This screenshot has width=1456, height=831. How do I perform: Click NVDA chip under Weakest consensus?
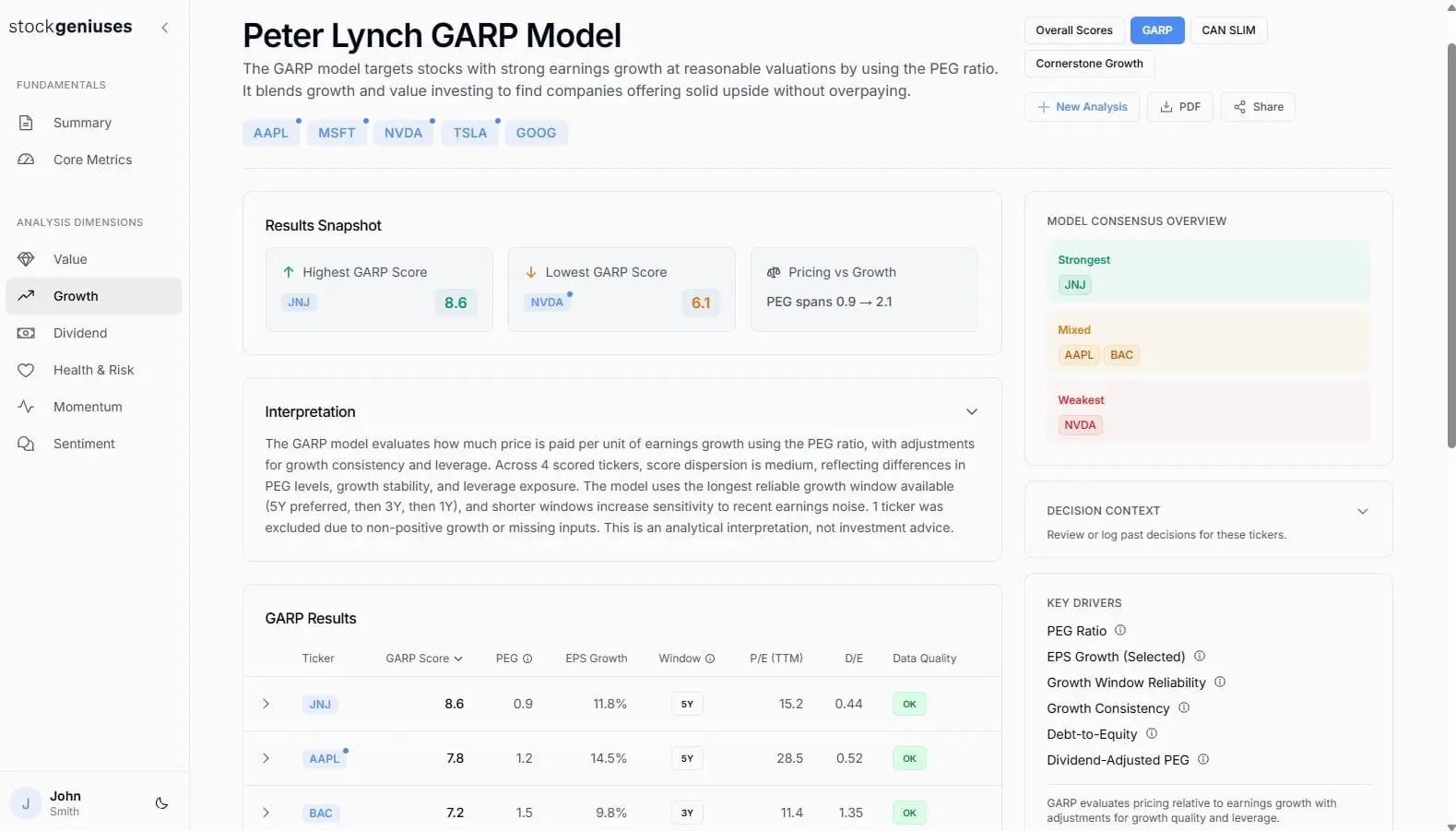tap(1080, 425)
